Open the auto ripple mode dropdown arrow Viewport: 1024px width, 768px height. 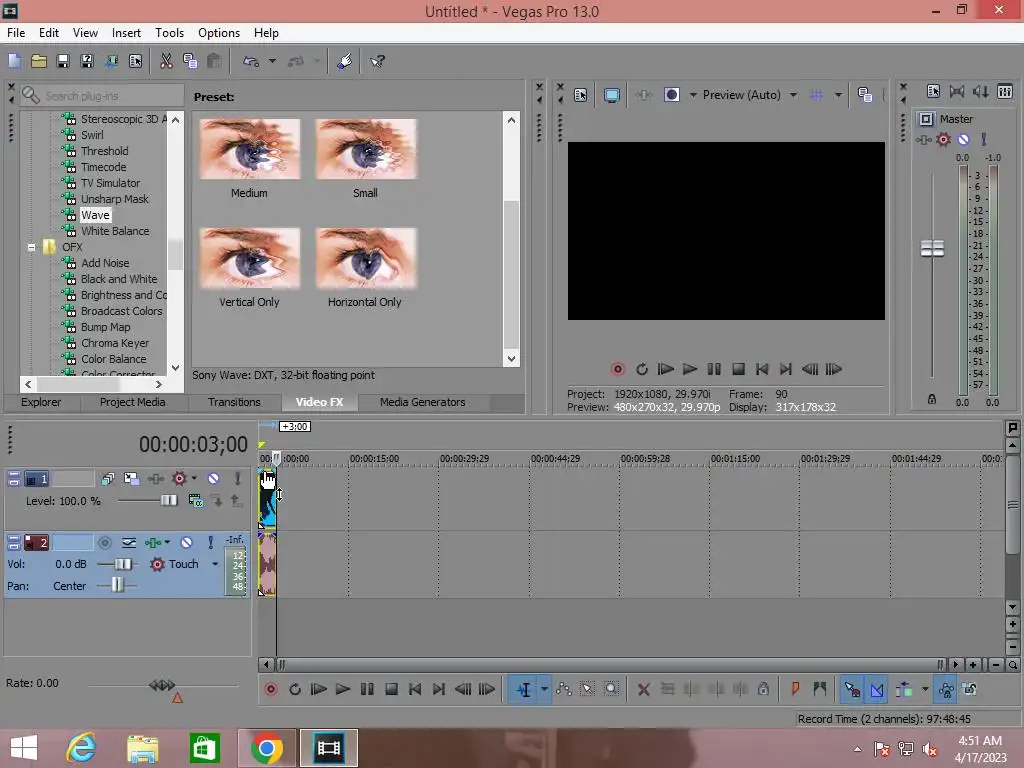925,689
